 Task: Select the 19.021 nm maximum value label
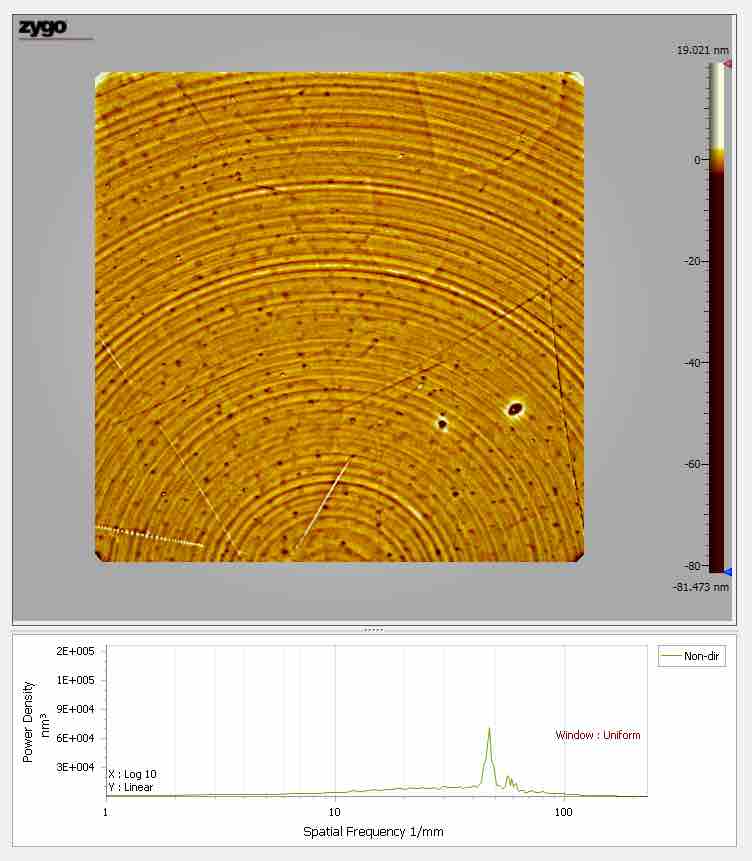click(702, 49)
